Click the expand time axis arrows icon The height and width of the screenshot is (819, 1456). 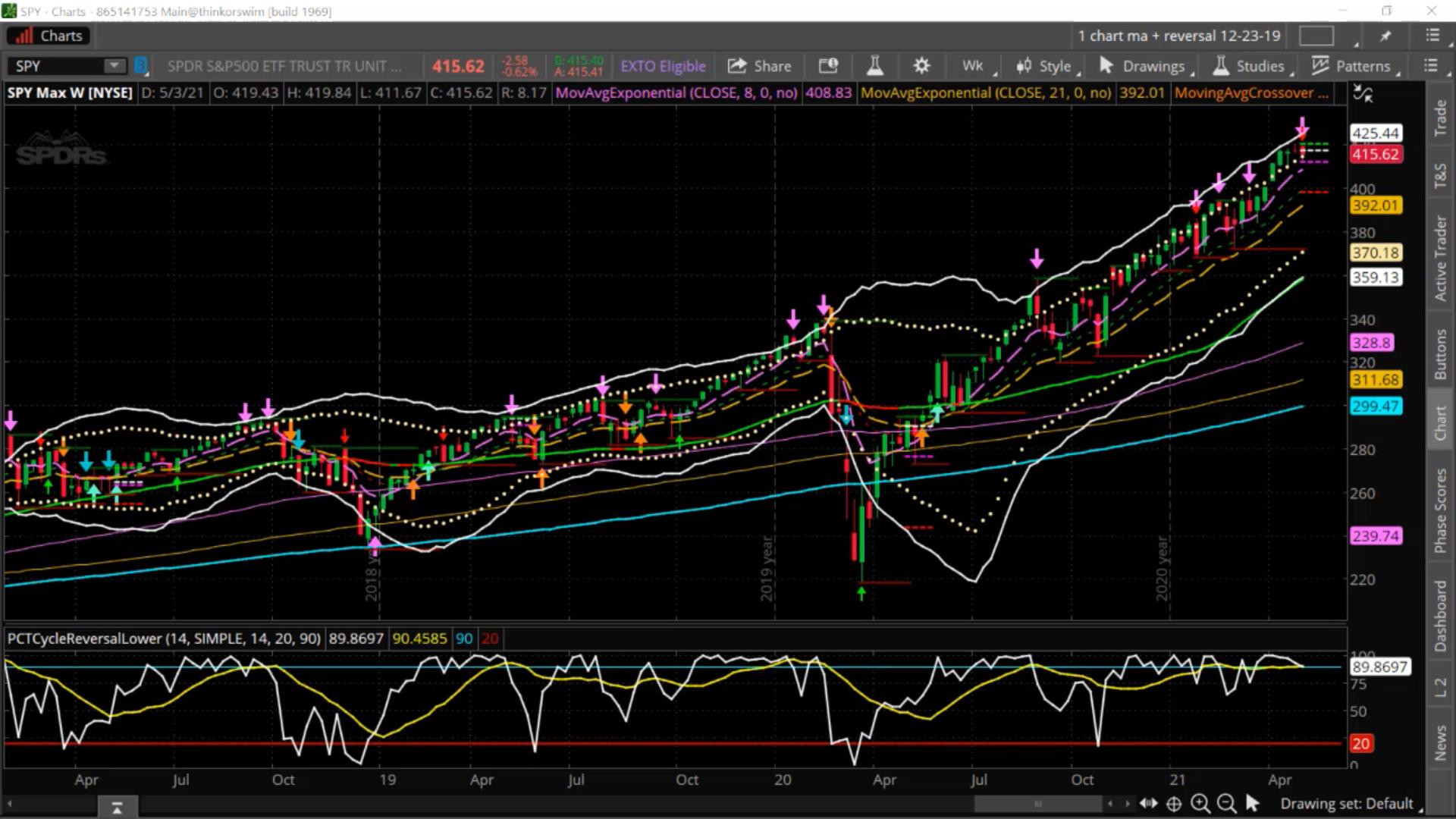click(1148, 803)
